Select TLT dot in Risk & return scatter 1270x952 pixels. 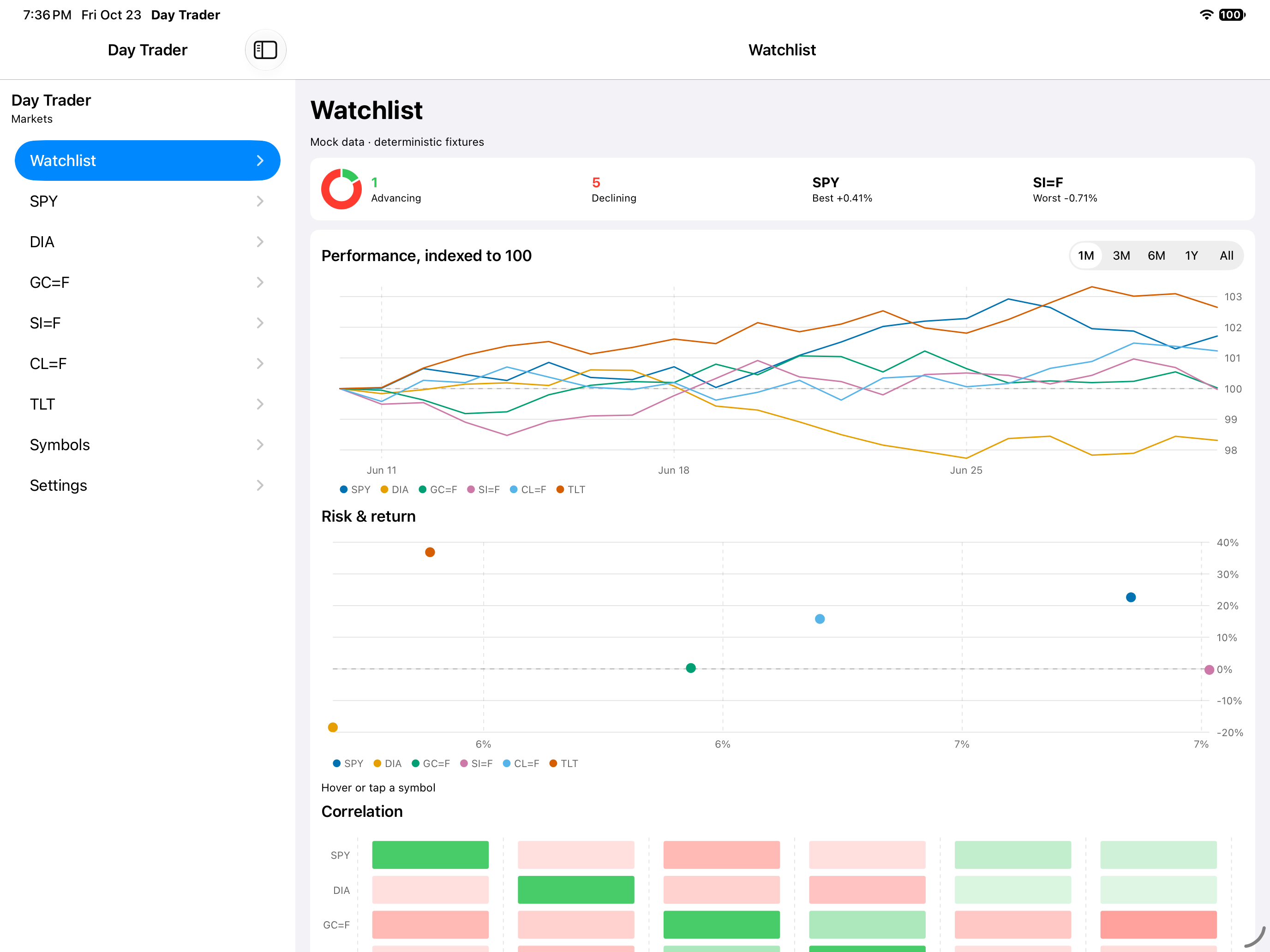430,552
